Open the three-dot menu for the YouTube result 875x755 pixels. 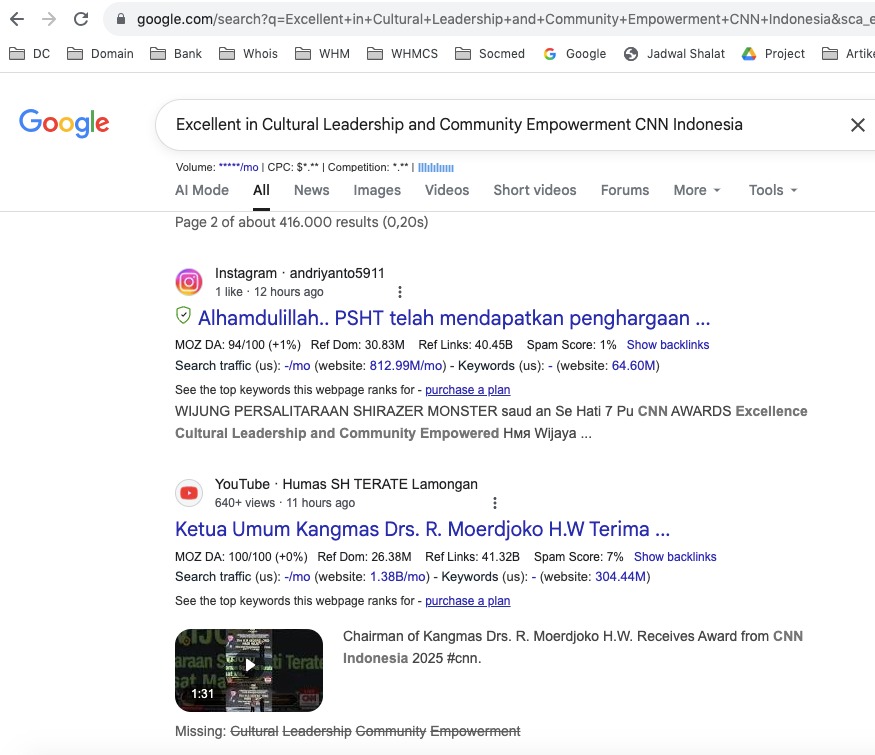[494, 503]
